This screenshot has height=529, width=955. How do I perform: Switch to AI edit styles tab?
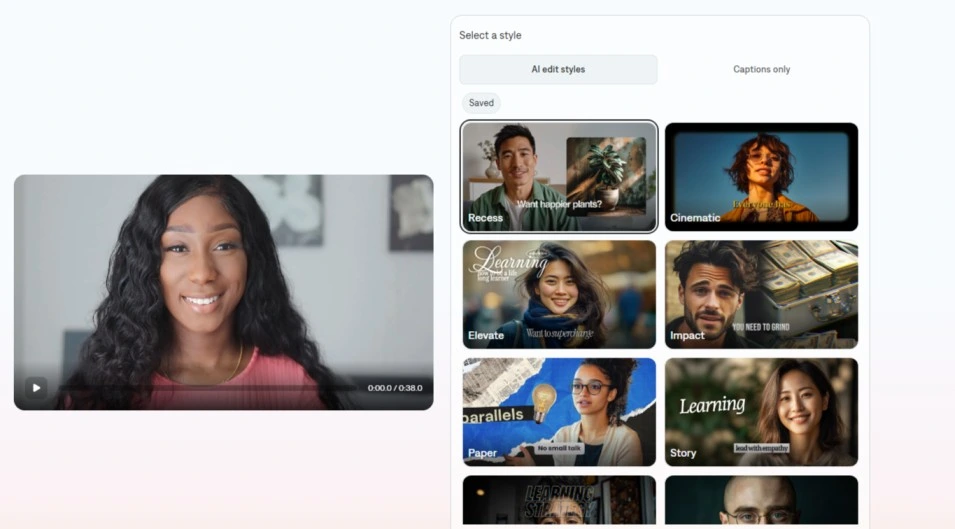pyautogui.click(x=558, y=69)
